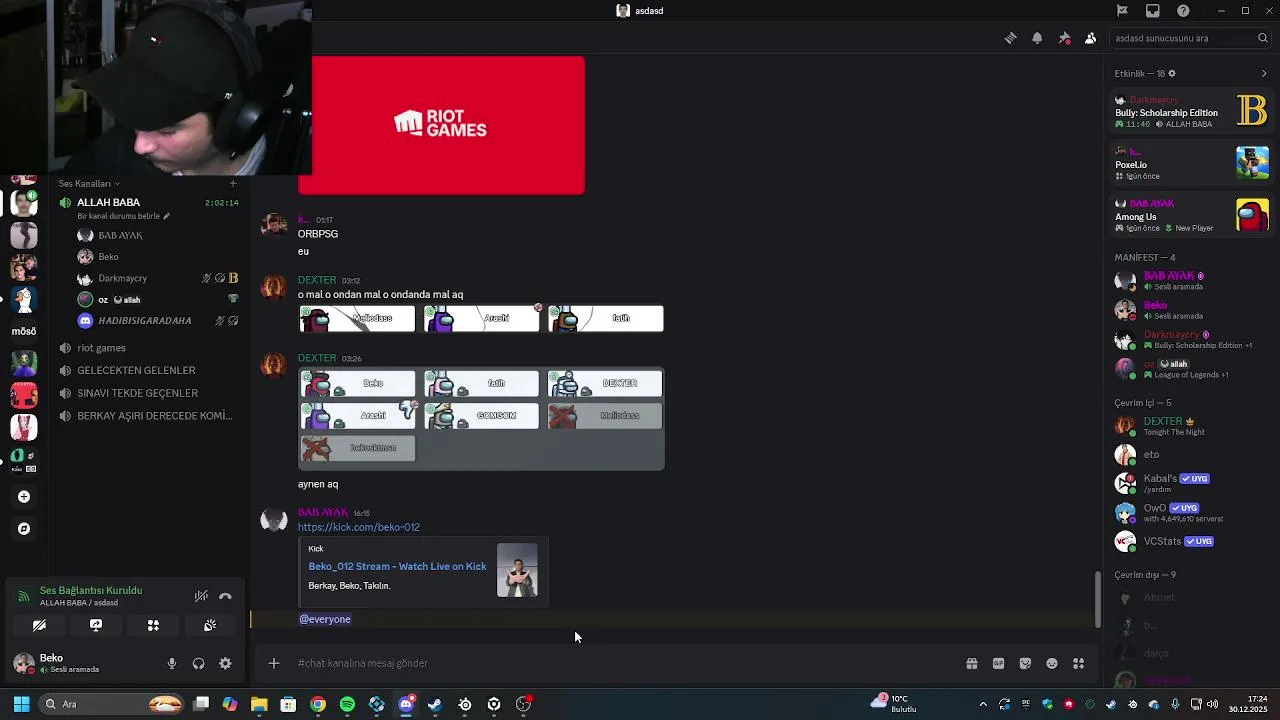This screenshot has height=720, width=1280.
Task: Deafen audio with headphone icon
Action: 198,663
